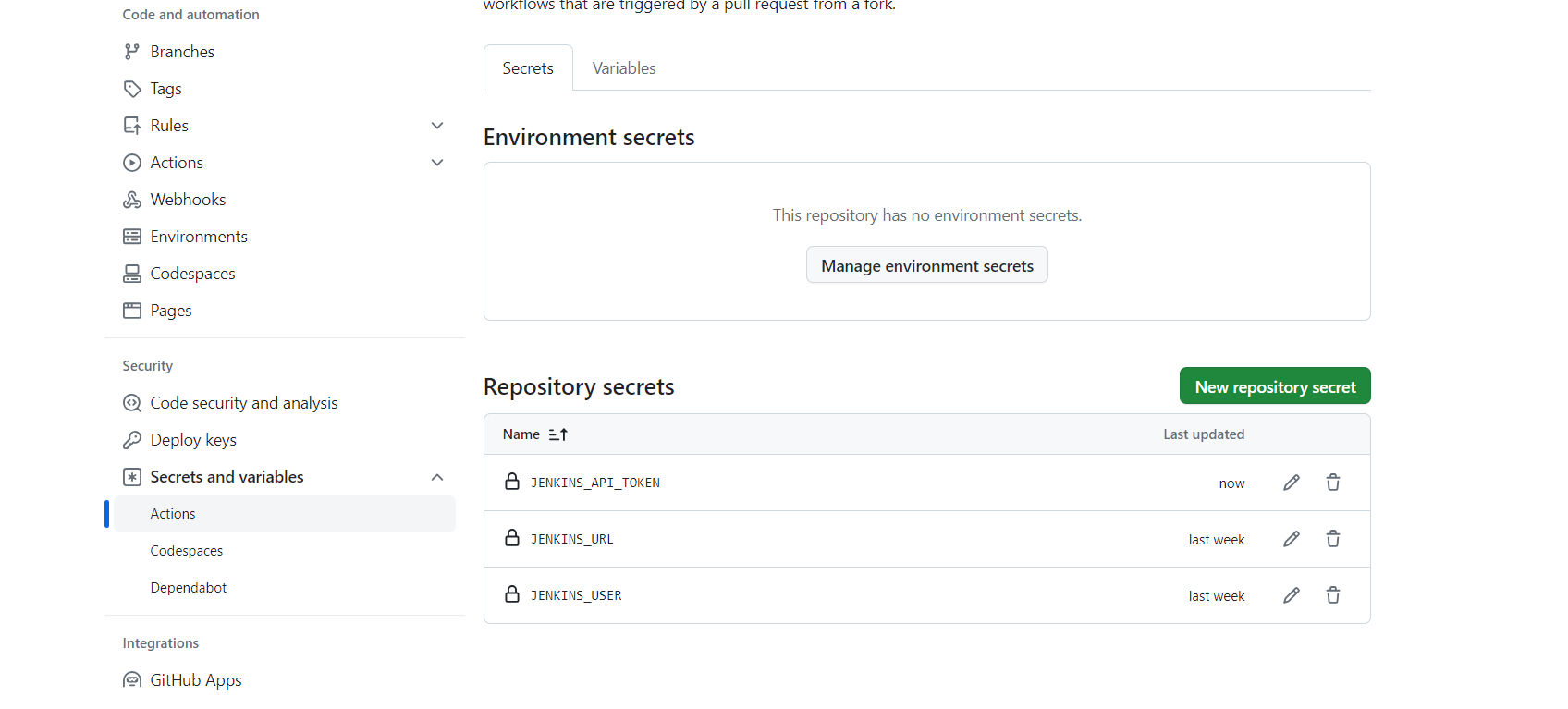Viewport: 1568px width, 709px height.
Task: Open the Deploy keys page
Action: pos(284,440)
